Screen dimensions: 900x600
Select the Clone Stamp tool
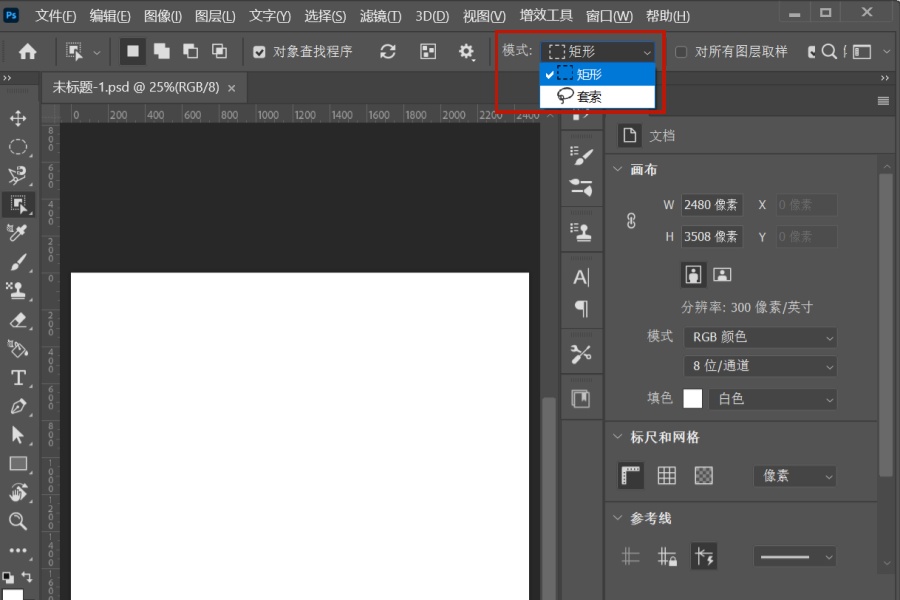click(x=18, y=291)
